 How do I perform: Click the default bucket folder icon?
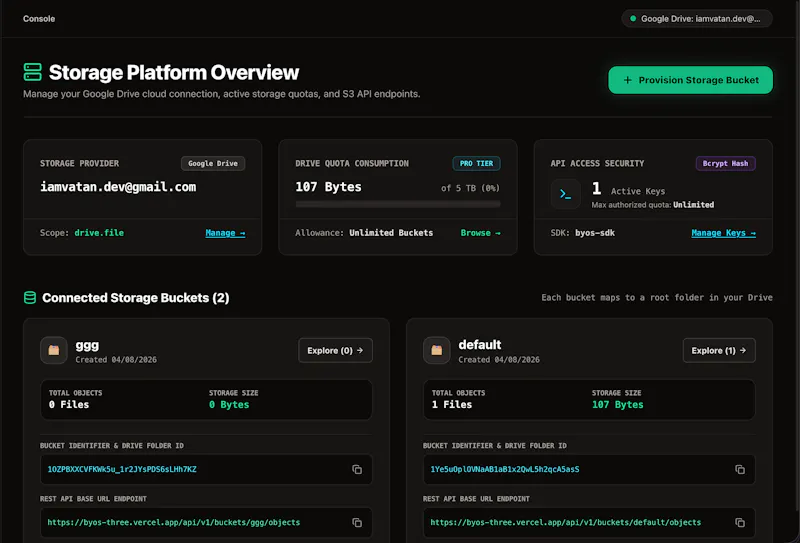(x=436, y=350)
